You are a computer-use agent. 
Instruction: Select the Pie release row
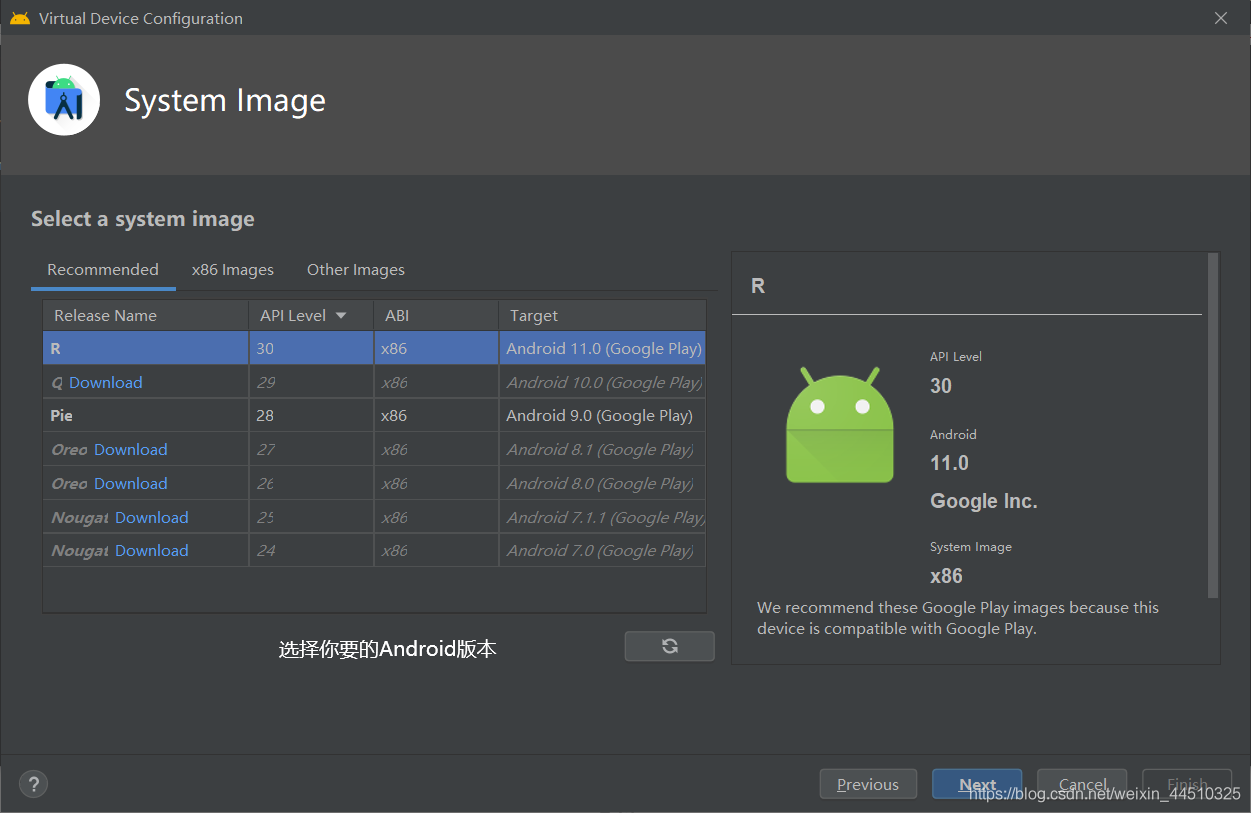tap(375, 416)
